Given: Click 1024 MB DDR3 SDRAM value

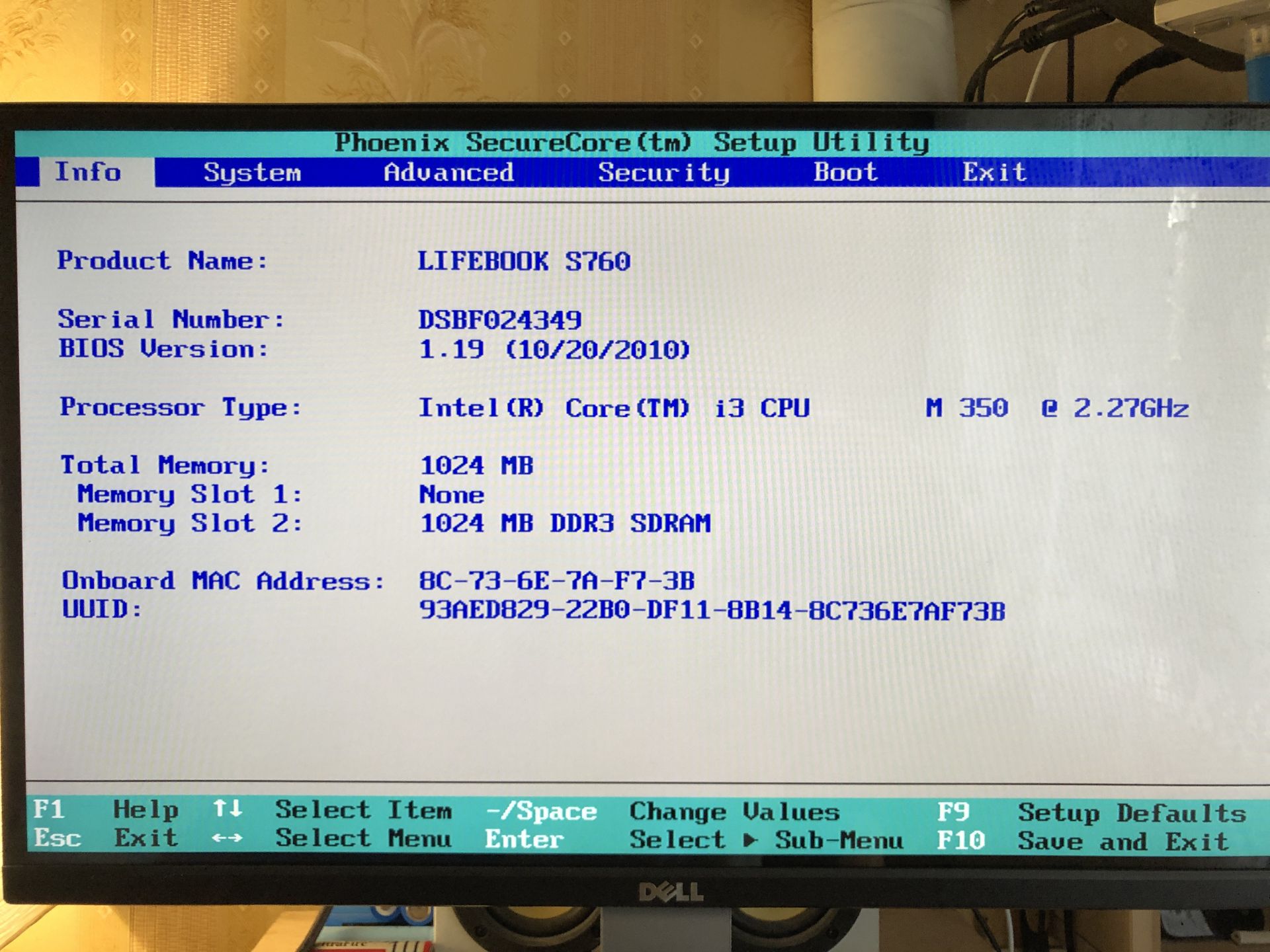Looking at the screenshot, I should 566,524.
